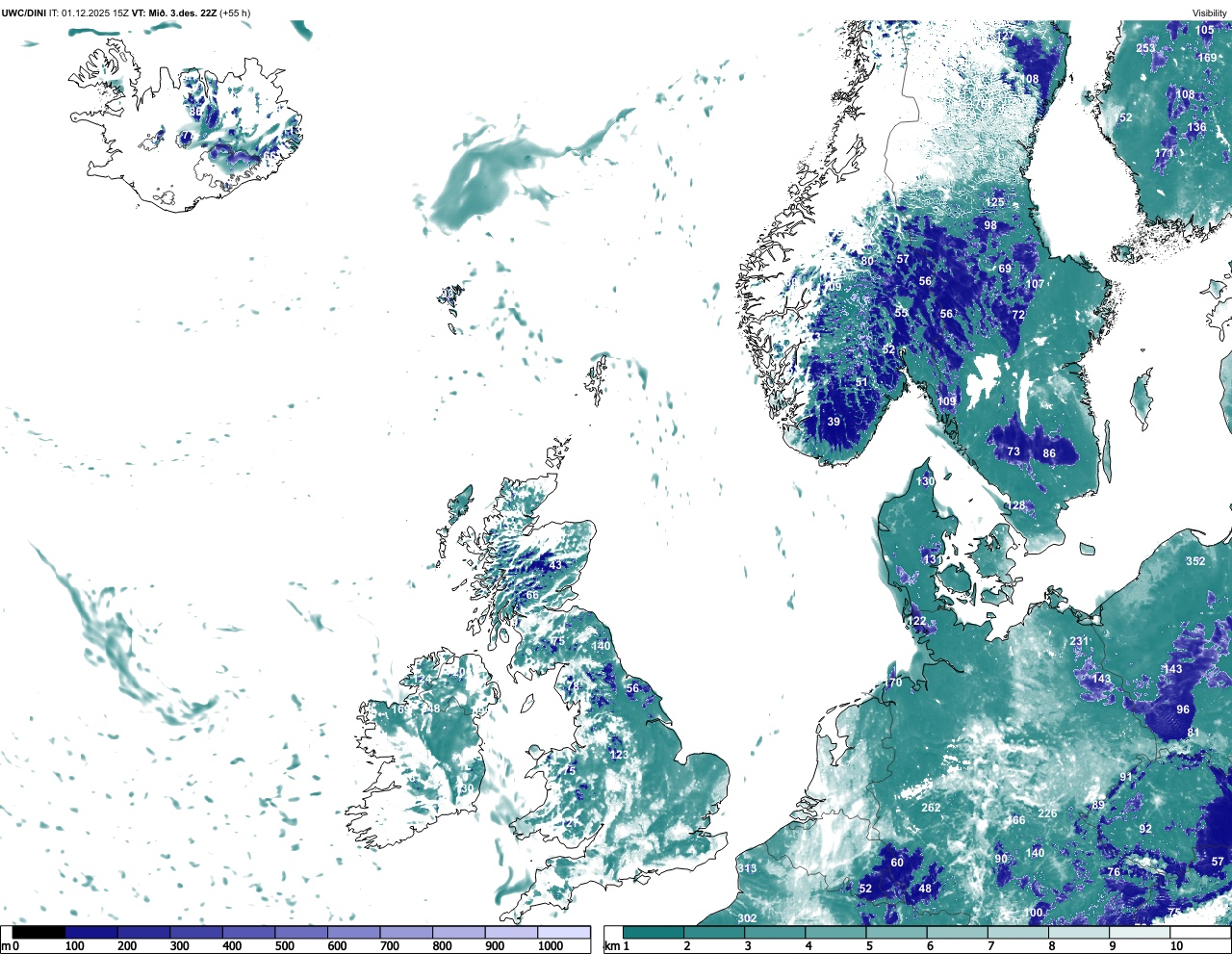Click the '81' value over Poland
Image resolution: width=1232 pixels, height=954 pixels.
(x=1193, y=733)
